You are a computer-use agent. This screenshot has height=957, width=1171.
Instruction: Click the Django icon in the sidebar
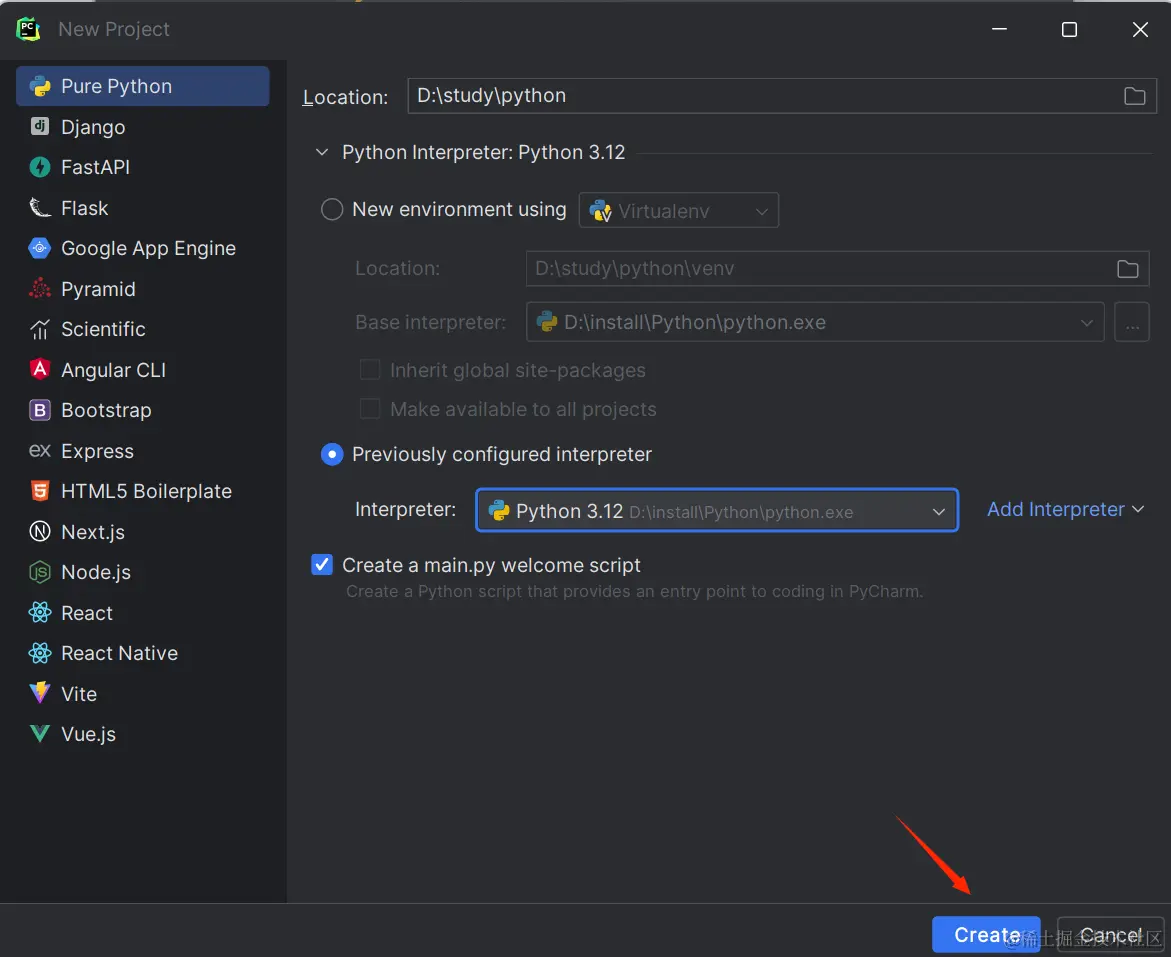click(x=40, y=126)
